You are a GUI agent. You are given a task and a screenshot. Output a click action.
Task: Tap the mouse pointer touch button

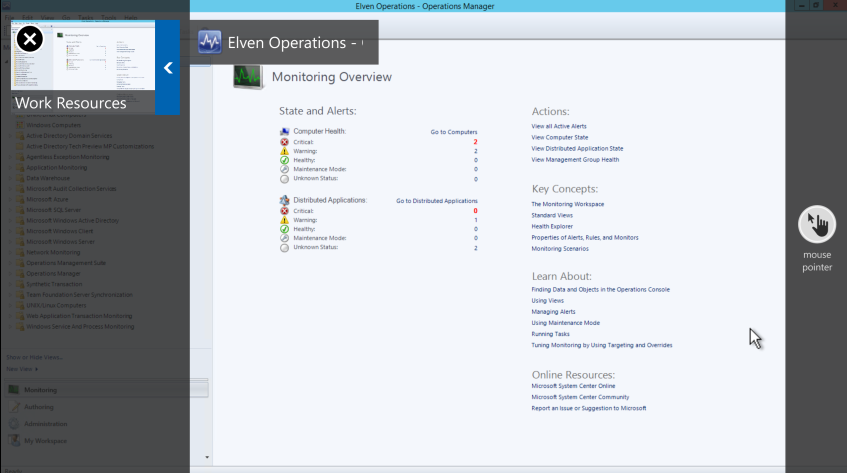tap(817, 224)
